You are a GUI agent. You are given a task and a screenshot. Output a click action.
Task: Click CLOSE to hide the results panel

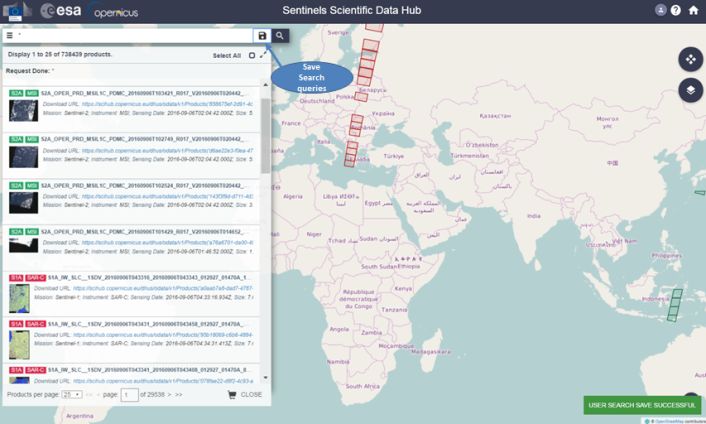[x=251, y=395]
